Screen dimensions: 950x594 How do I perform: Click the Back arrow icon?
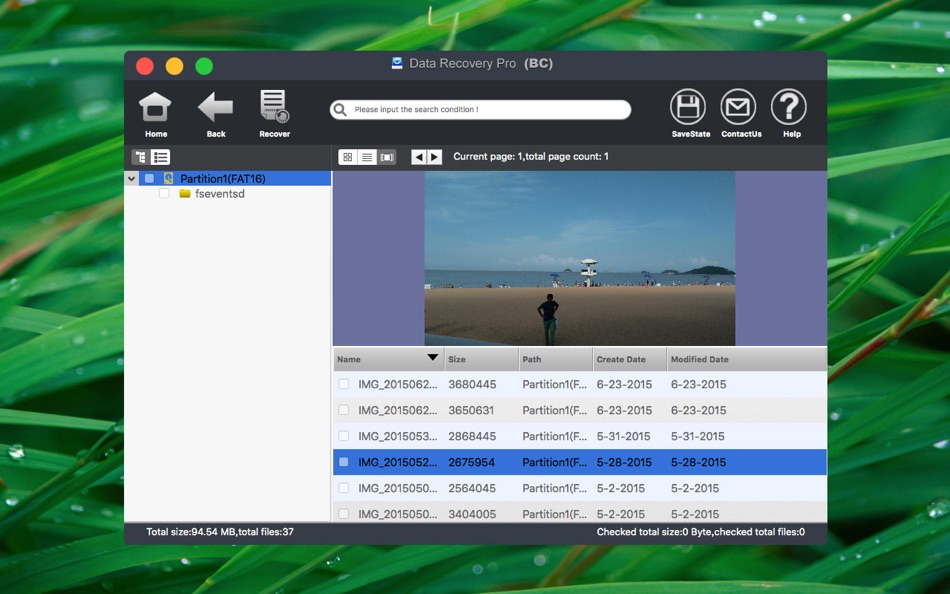[x=215, y=108]
